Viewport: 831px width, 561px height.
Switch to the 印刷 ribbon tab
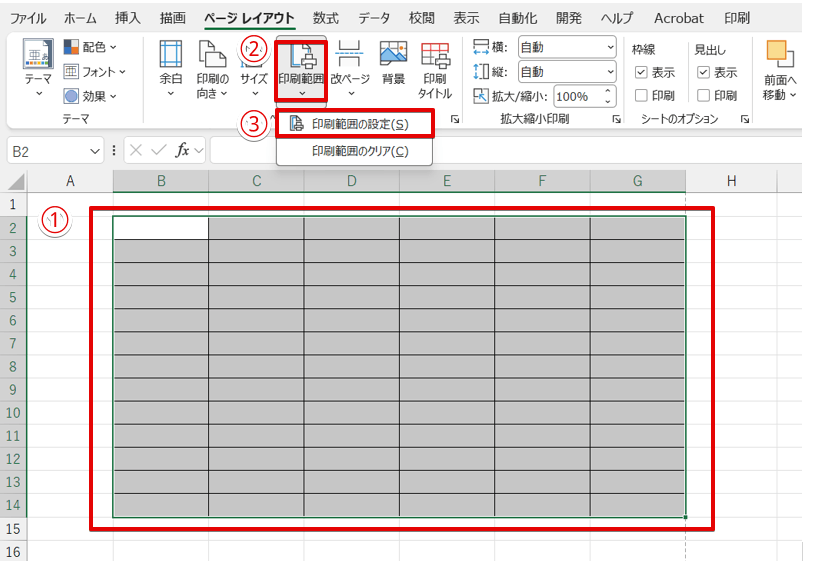pos(737,18)
